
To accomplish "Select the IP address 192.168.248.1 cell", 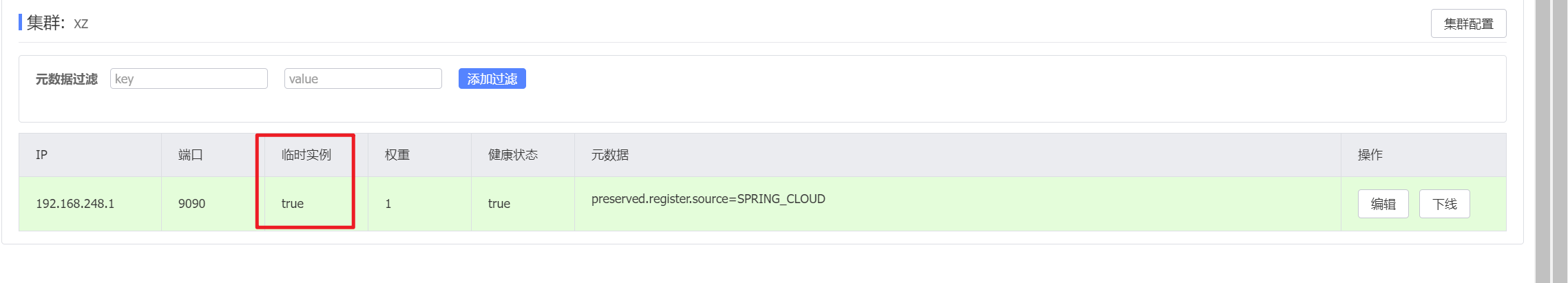I will (75, 204).
